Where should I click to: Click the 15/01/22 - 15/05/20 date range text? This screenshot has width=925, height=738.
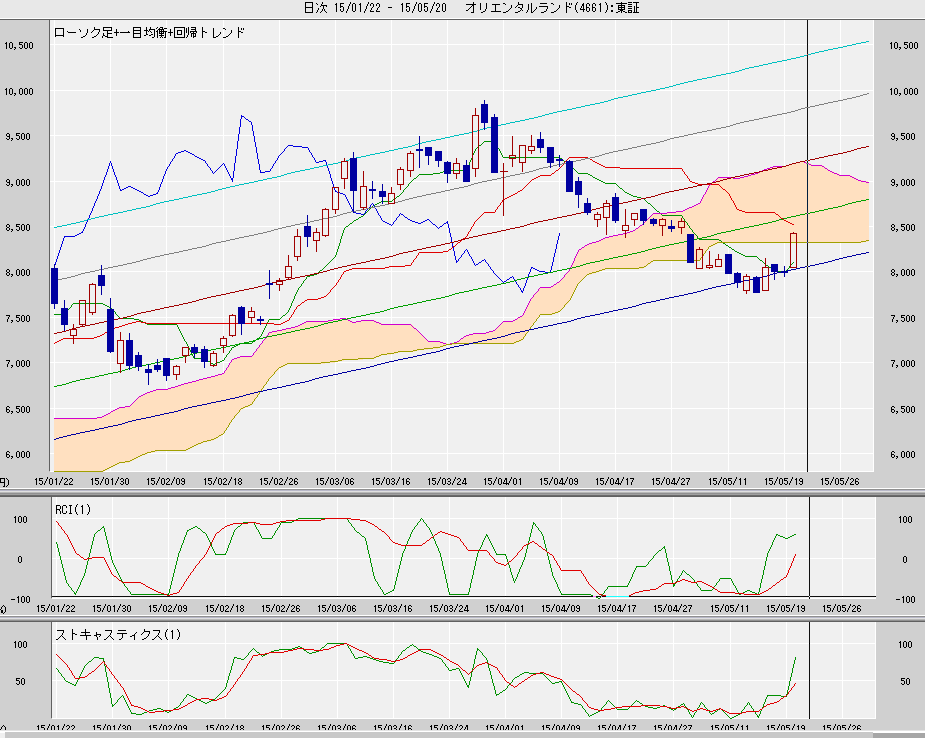(x=391, y=8)
